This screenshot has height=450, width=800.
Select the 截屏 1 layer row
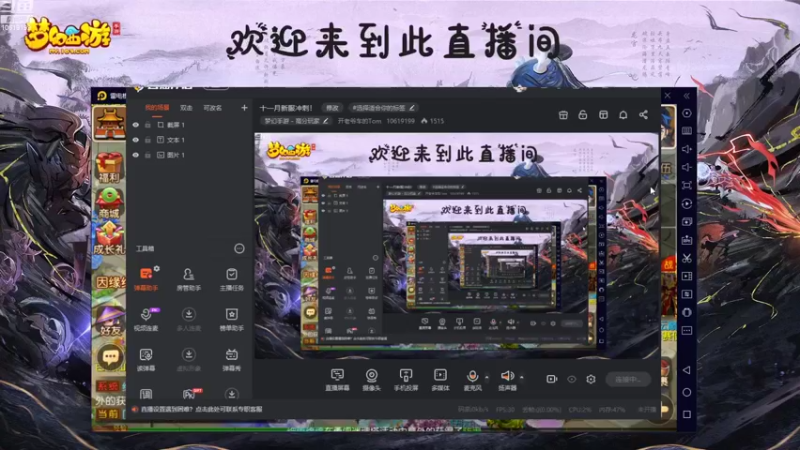pos(189,124)
